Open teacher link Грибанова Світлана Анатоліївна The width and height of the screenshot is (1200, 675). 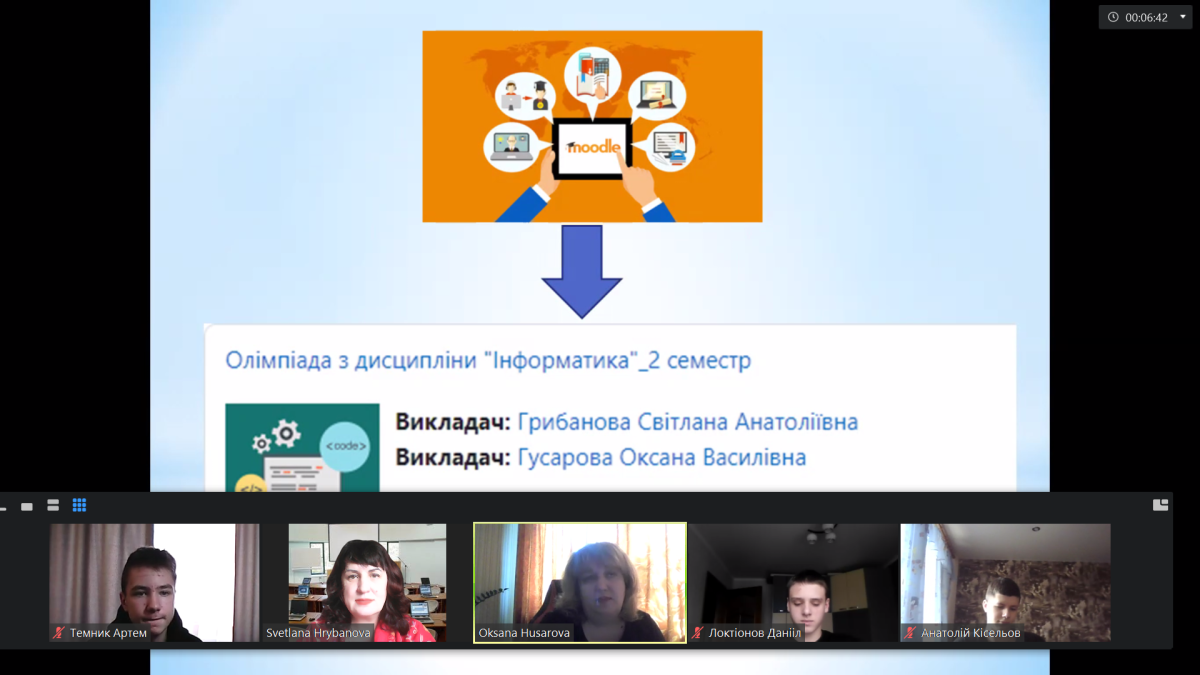tap(687, 422)
